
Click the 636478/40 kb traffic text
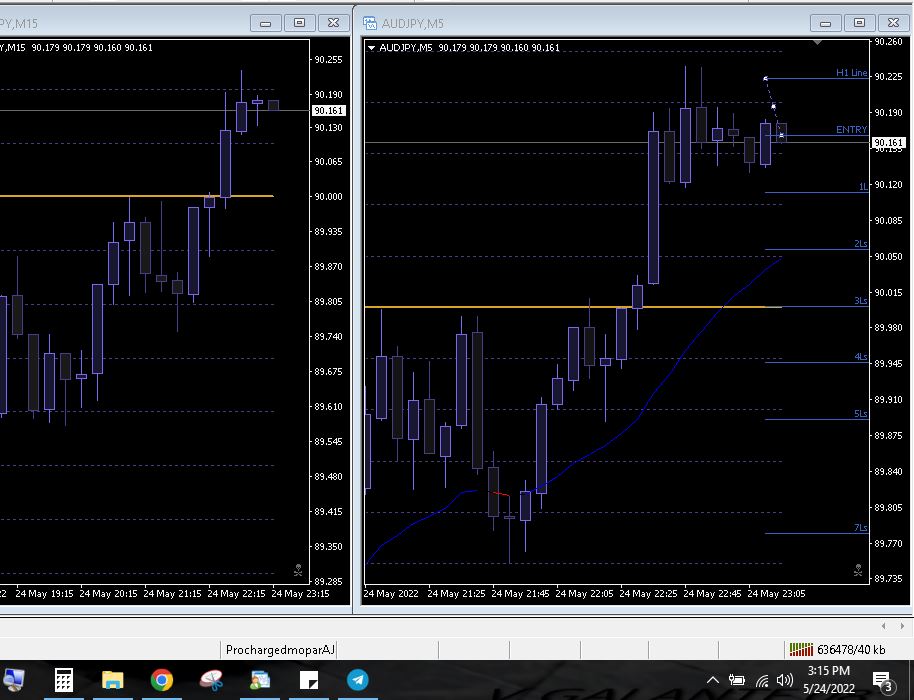pyautogui.click(x=851, y=649)
